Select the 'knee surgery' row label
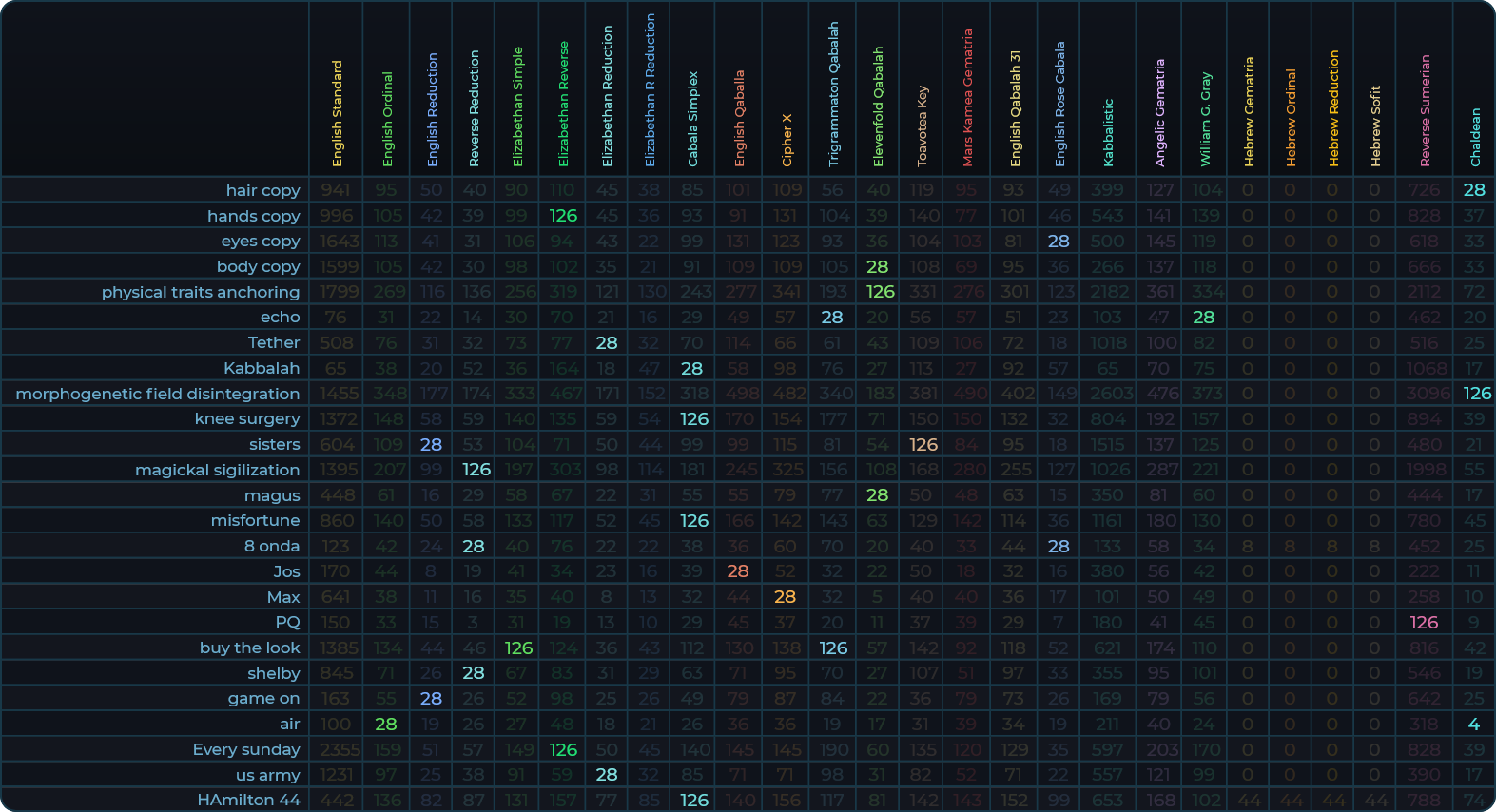1496x812 pixels. pyautogui.click(x=246, y=418)
